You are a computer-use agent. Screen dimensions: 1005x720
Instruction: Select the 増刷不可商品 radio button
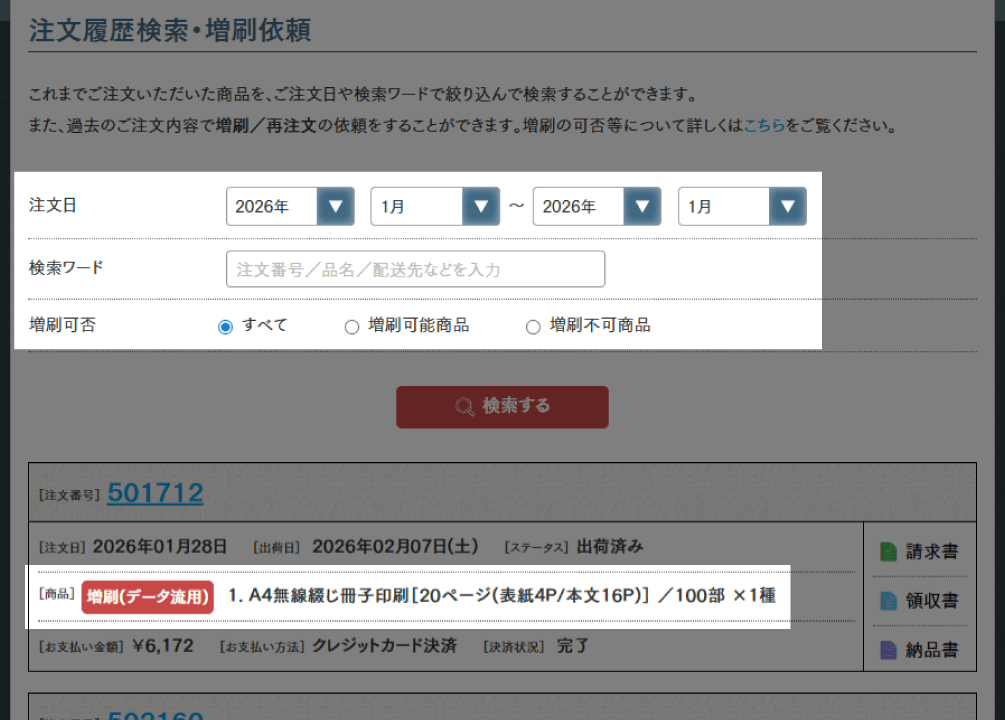pos(533,326)
